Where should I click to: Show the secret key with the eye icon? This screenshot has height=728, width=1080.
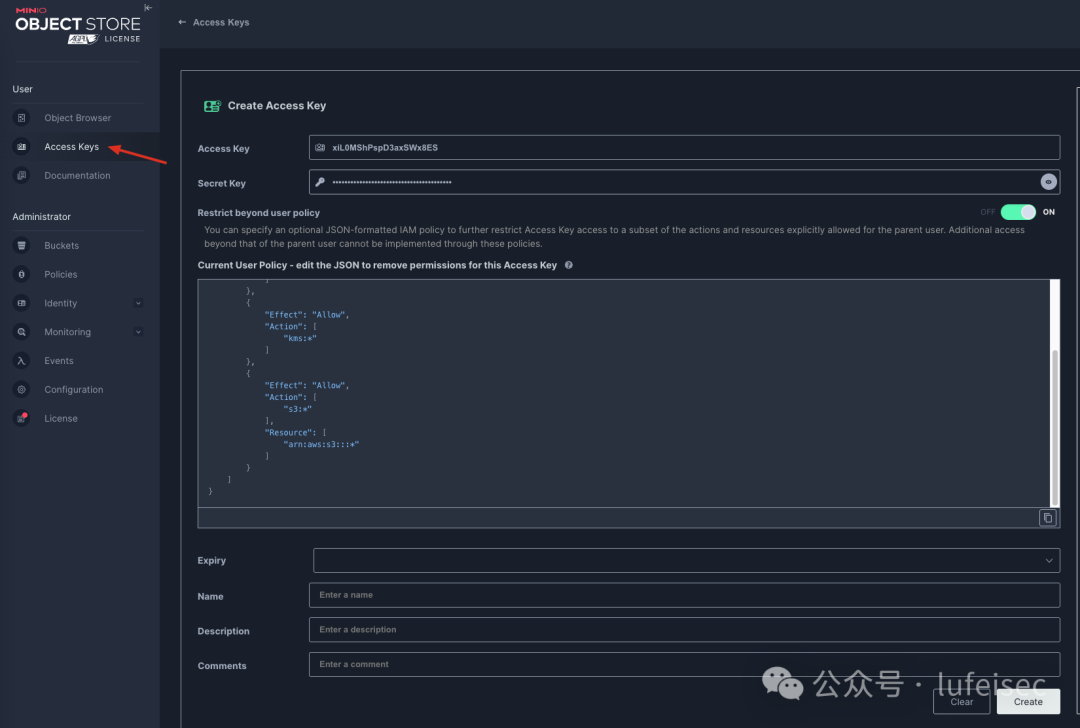click(1048, 182)
